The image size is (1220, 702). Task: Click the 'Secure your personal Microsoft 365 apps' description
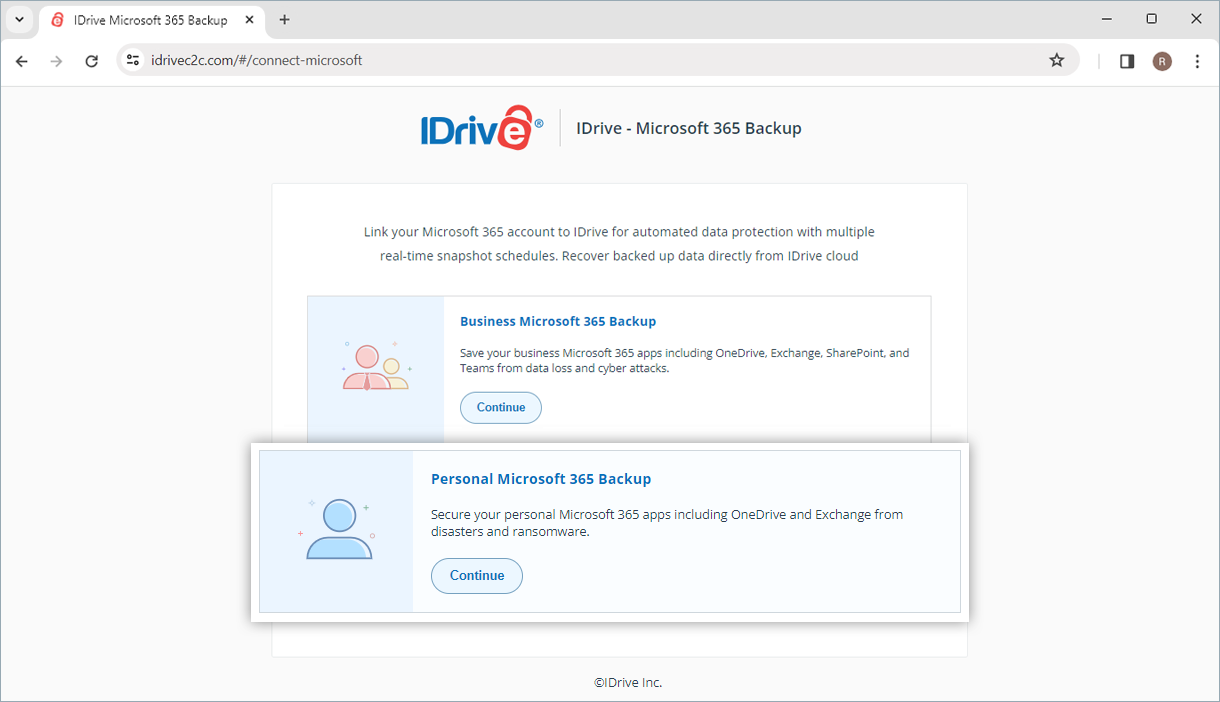click(667, 523)
